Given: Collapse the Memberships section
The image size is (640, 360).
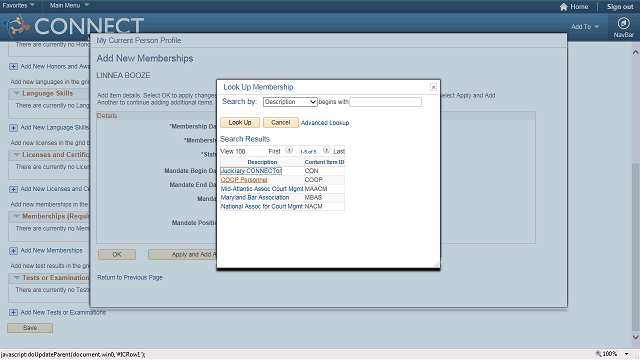Looking at the screenshot, I should point(17,216).
